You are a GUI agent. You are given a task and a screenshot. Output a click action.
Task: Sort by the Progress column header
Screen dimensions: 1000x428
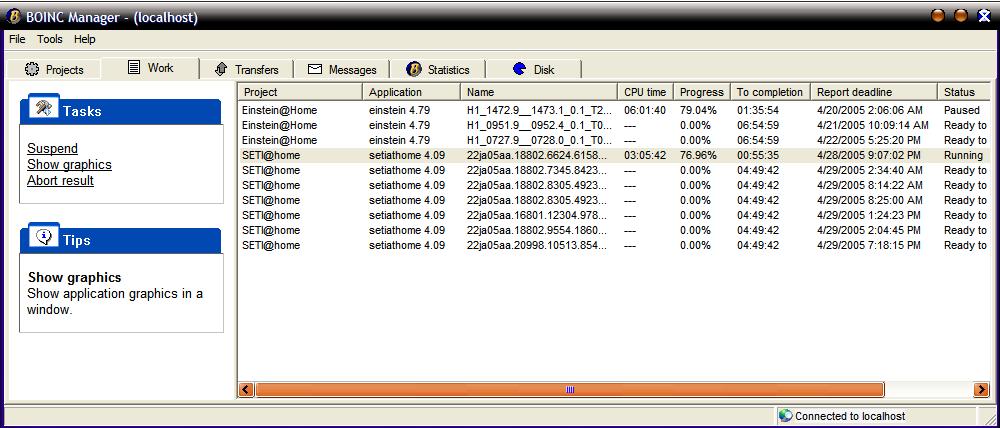(701, 92)
